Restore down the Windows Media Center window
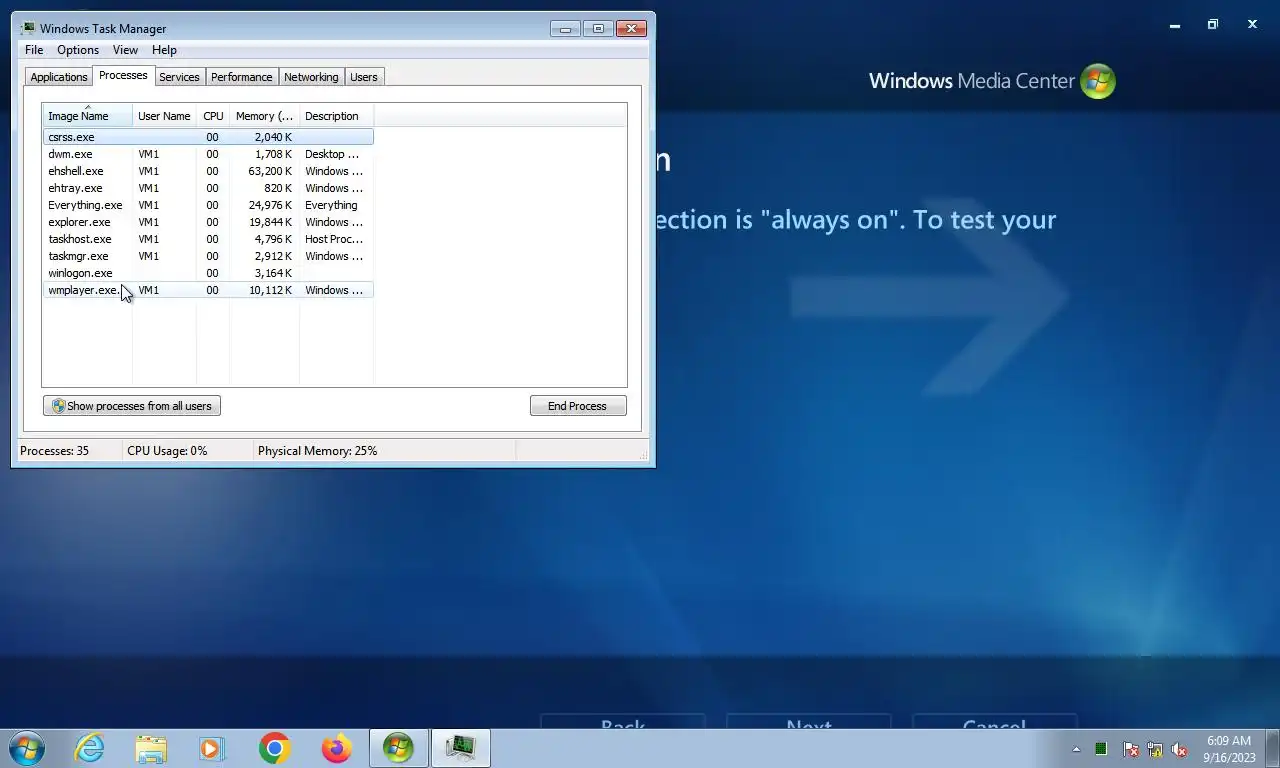 coord(1212,25)
